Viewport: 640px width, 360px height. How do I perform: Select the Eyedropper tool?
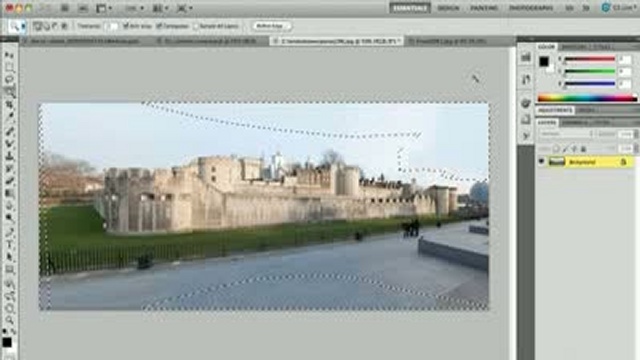(9, 117)
